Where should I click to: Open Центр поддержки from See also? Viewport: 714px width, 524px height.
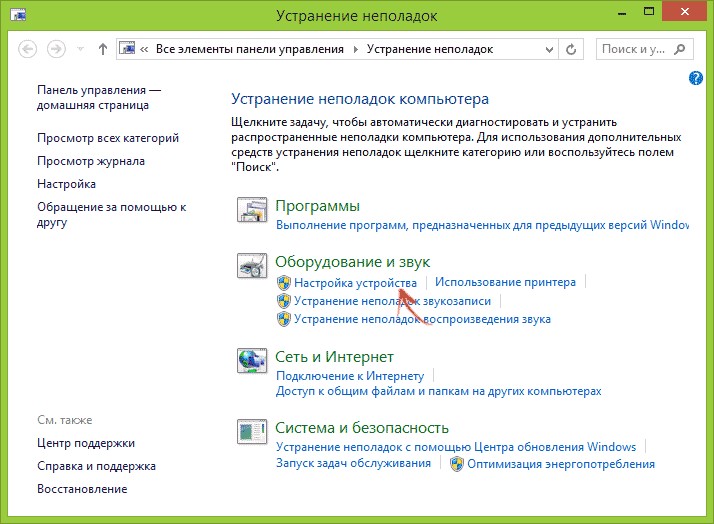click(86, 443)
